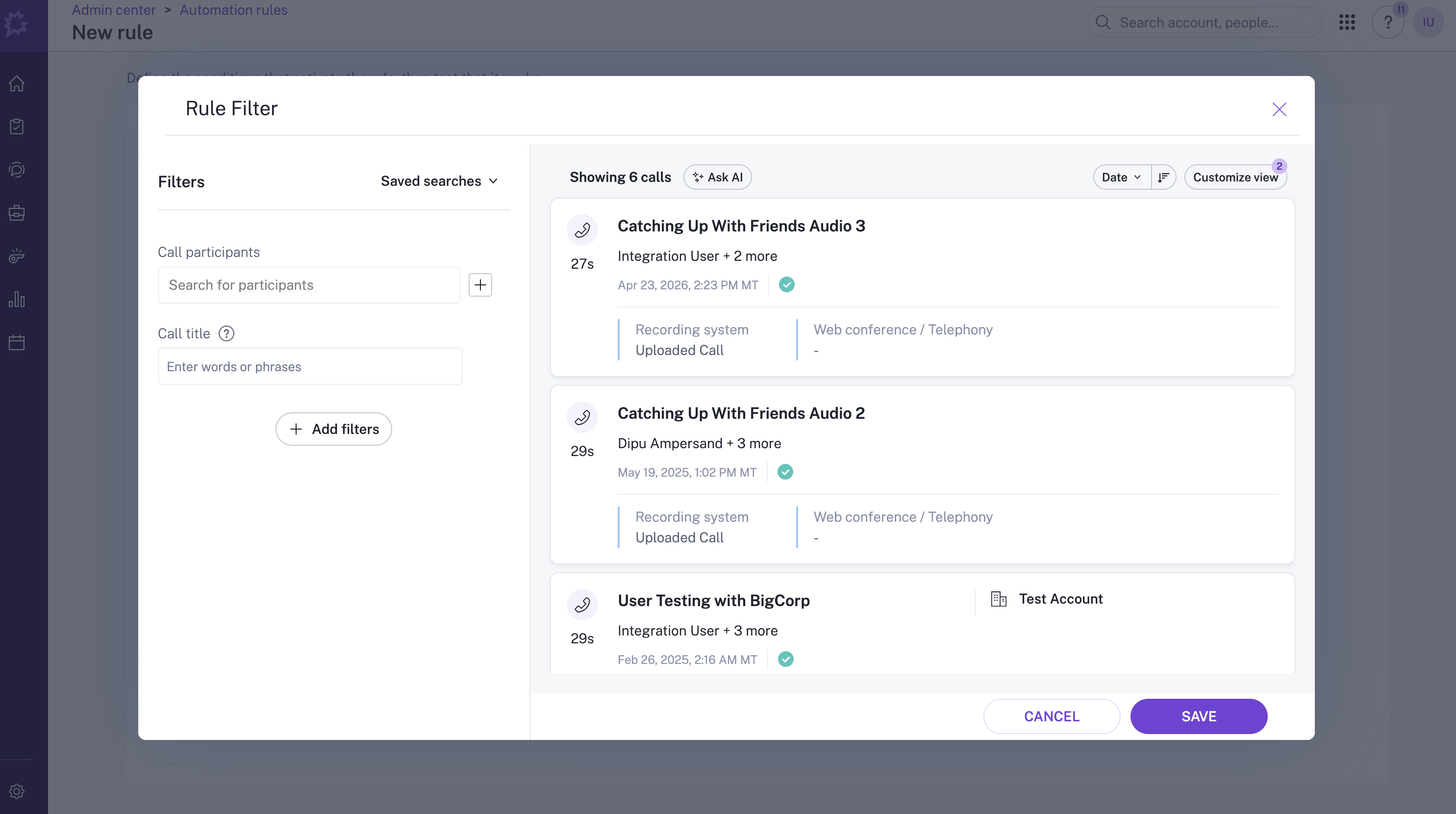Click 'Dipu Ampersand + 3 more' participants text
Screen dimensions: 1456x814
click(699, 443)
